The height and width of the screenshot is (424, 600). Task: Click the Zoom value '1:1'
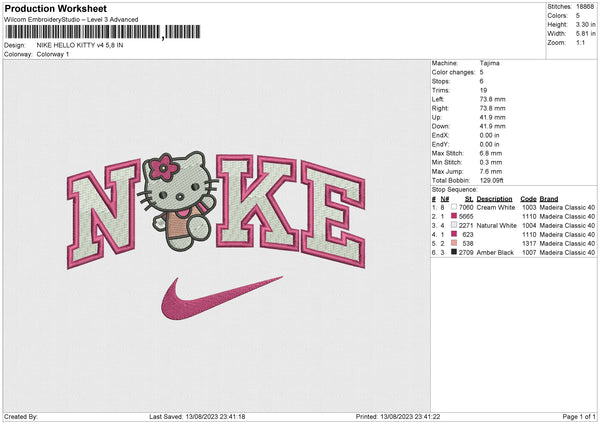580,42
